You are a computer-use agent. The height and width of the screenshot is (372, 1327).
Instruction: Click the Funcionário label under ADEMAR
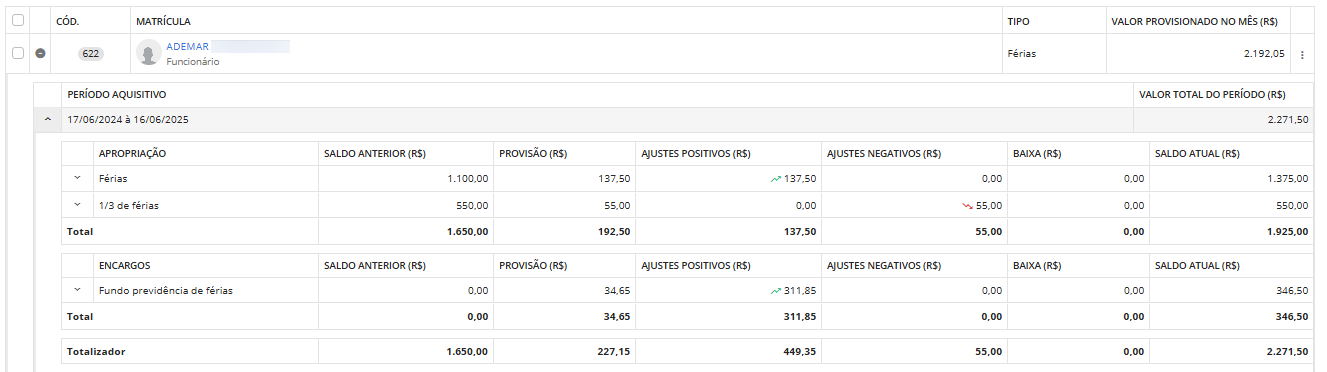click(x=192, y=62)
